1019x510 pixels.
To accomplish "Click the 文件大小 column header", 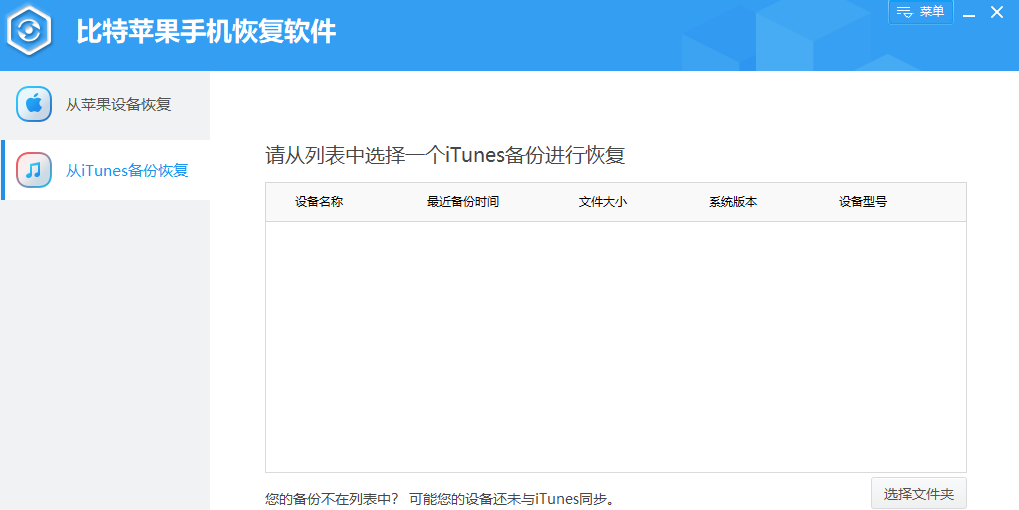I will point(603,201).
